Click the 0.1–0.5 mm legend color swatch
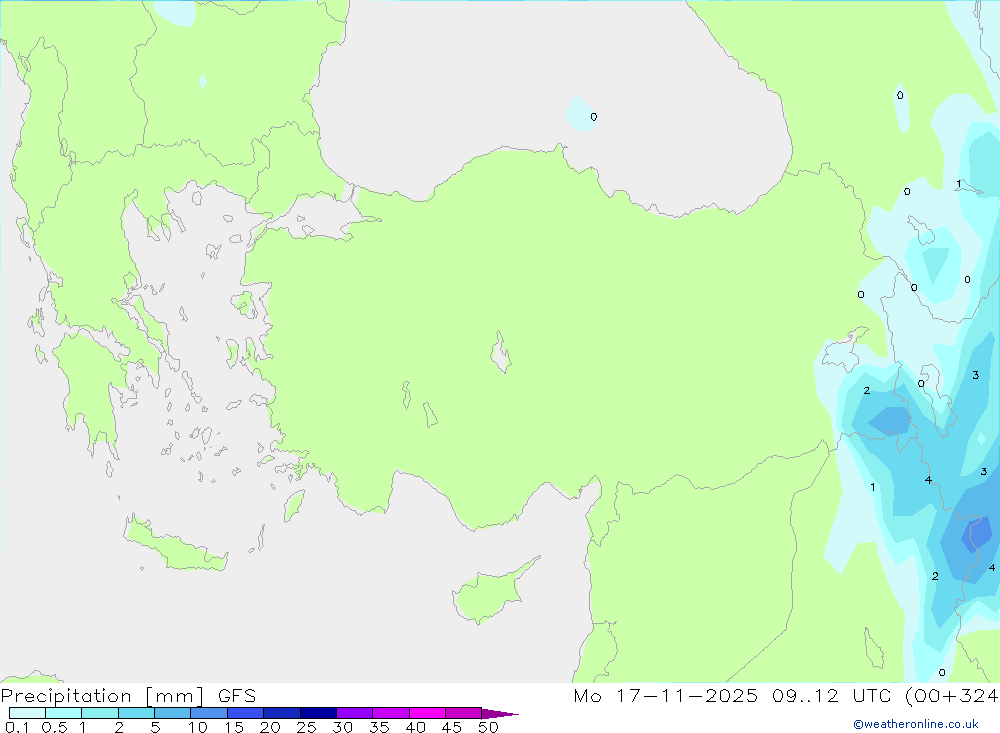1000x733 pixels. pos(27,713)
